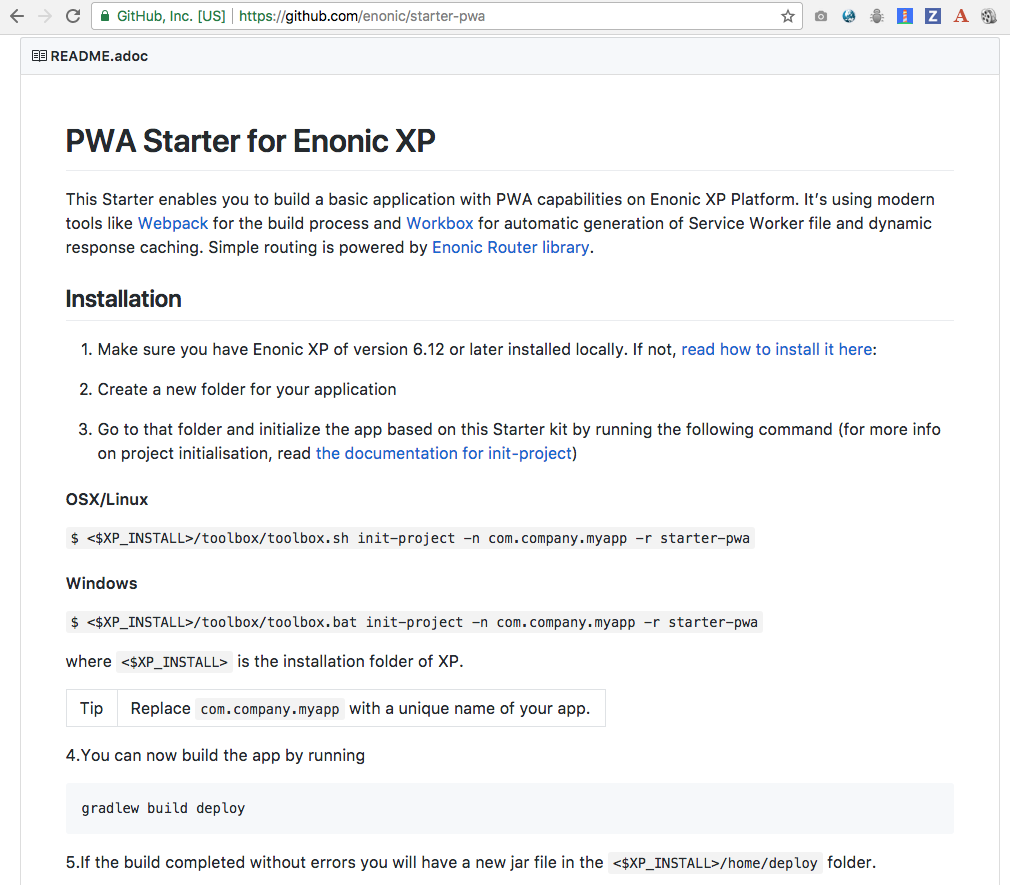This screenshot has height=885, width=1010.
Task: Click the com.company.myapp code in Tip
Action: (270, 709)
